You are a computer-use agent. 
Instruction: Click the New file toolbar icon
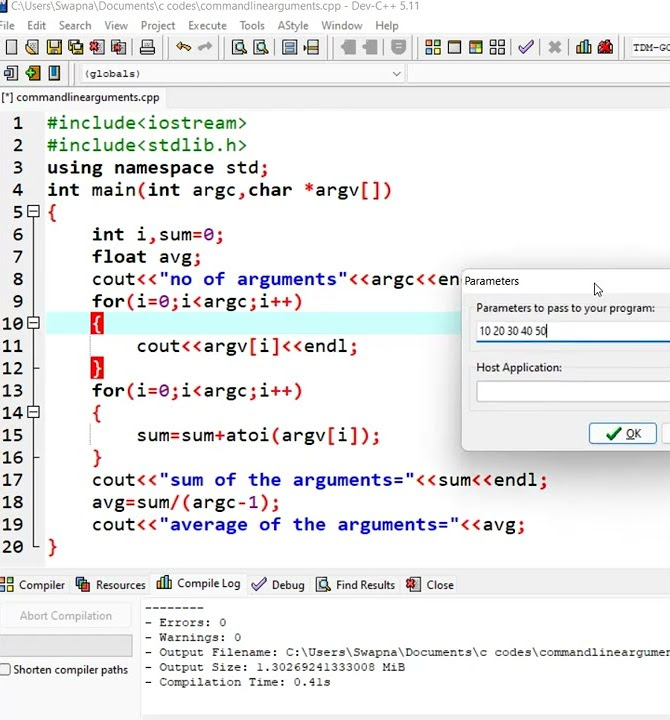(11, 47)
